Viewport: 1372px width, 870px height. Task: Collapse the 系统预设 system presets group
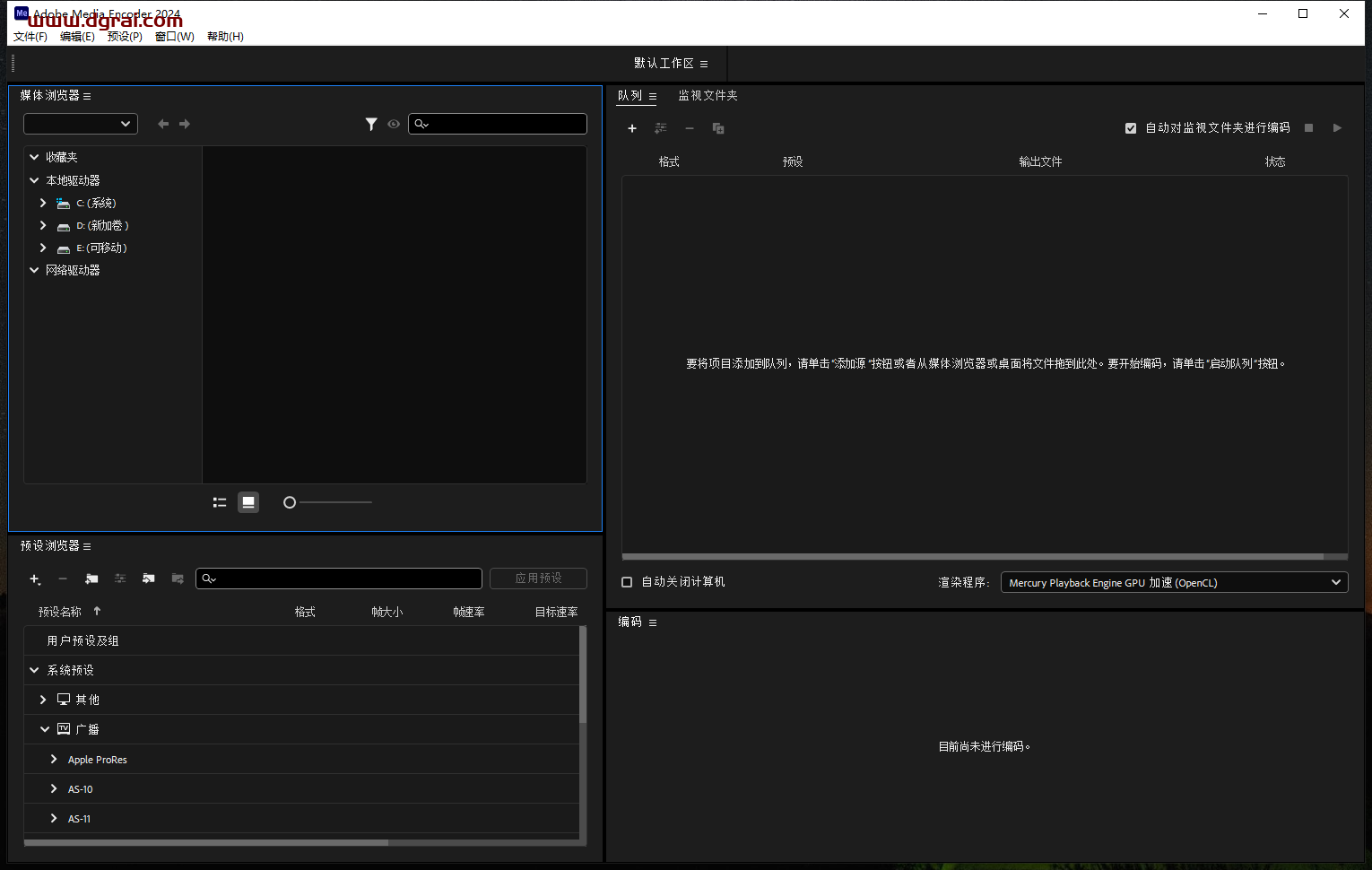pos(34,670)
